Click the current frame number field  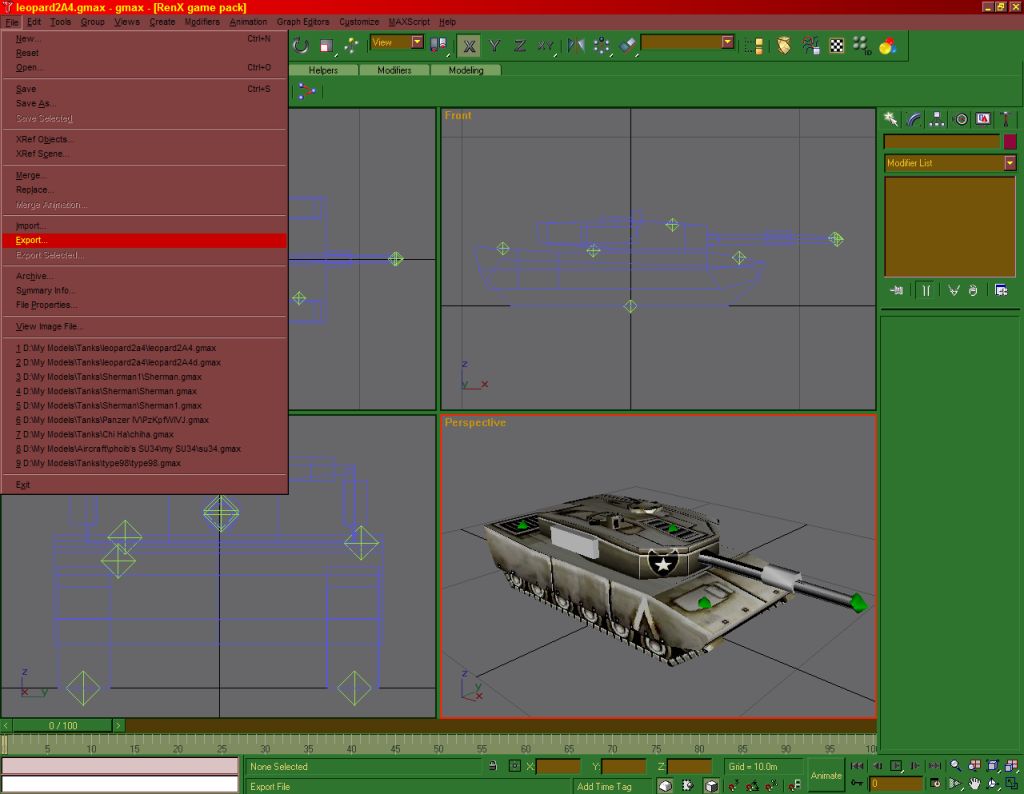(x=896, y=784)
